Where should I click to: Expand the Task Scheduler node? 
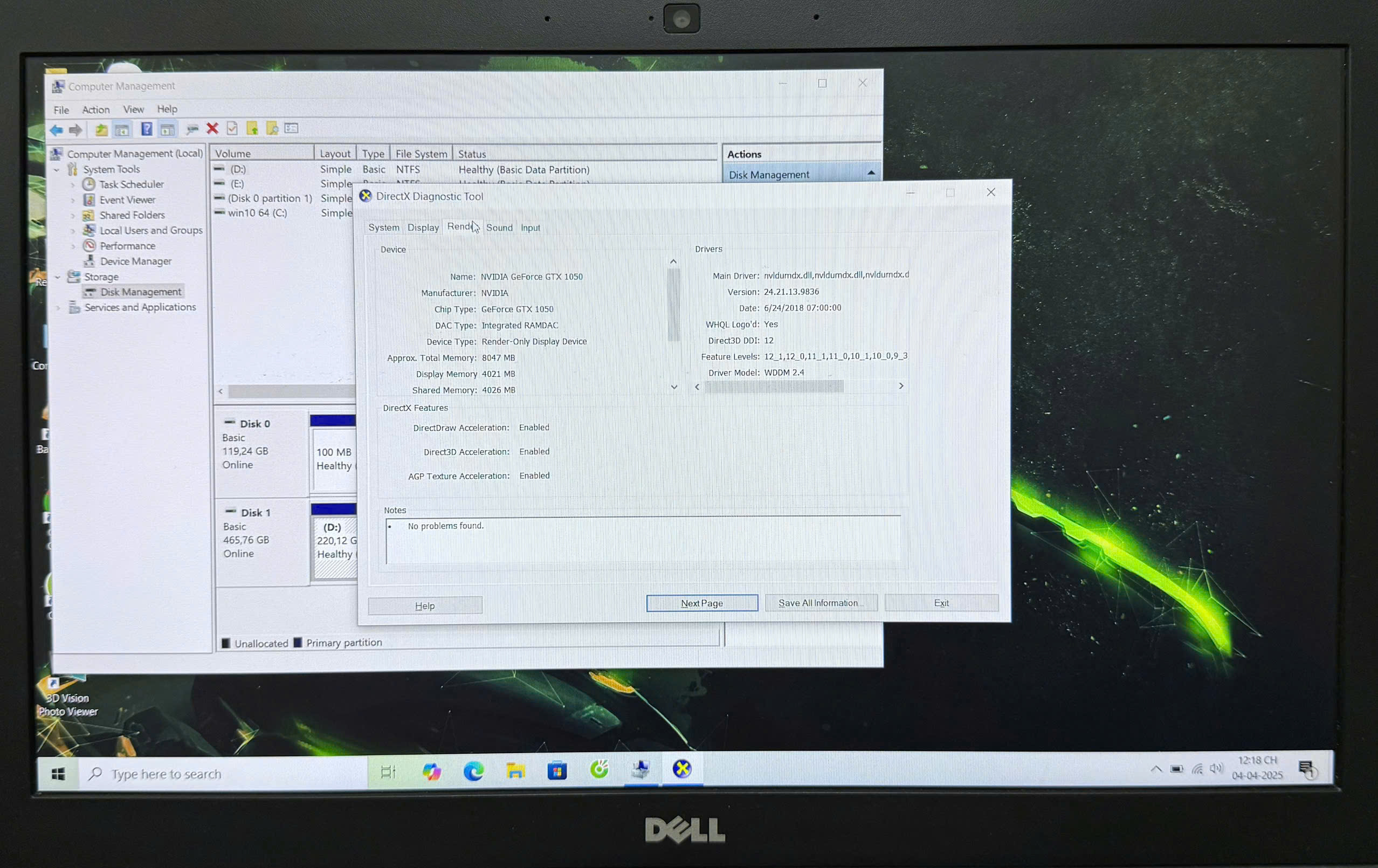[73, 185]
